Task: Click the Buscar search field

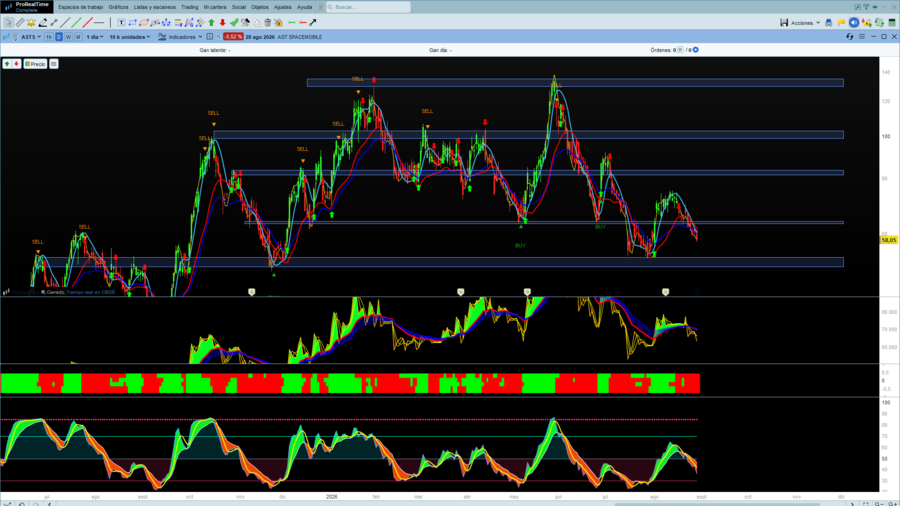Action: coord(368,7)
